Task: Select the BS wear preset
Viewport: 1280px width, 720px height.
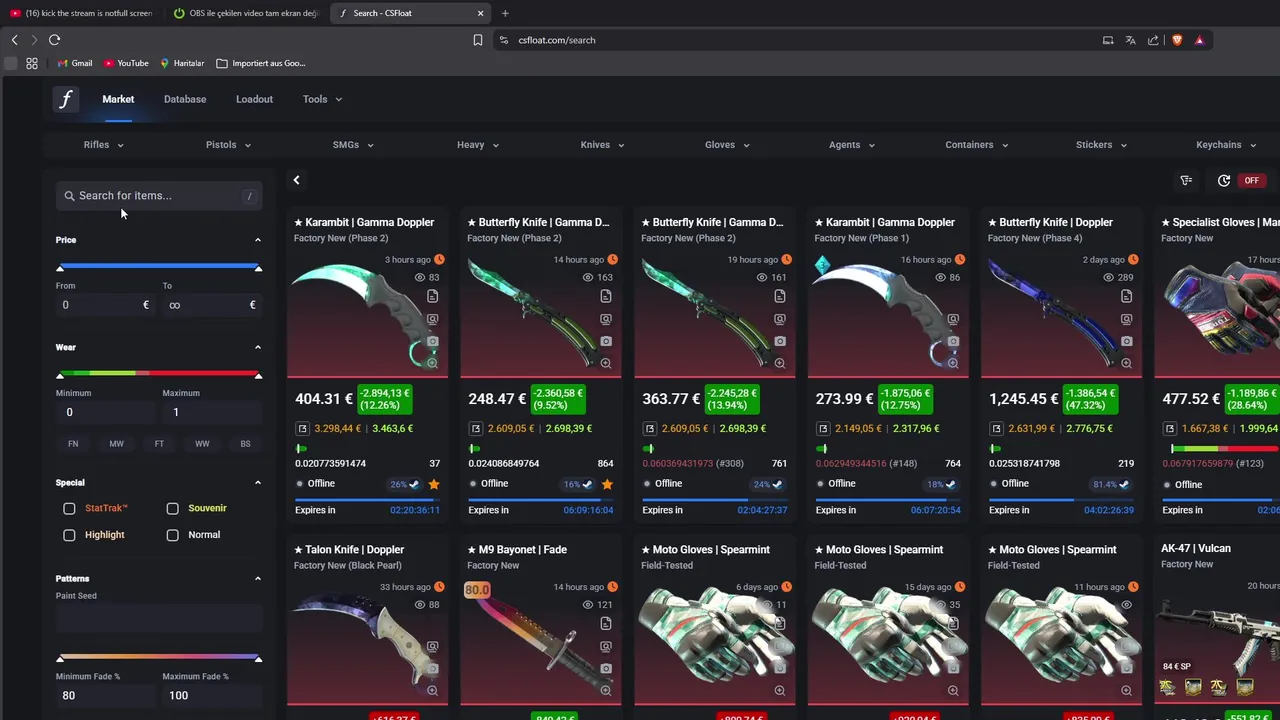Action: (x=245, y=444)
